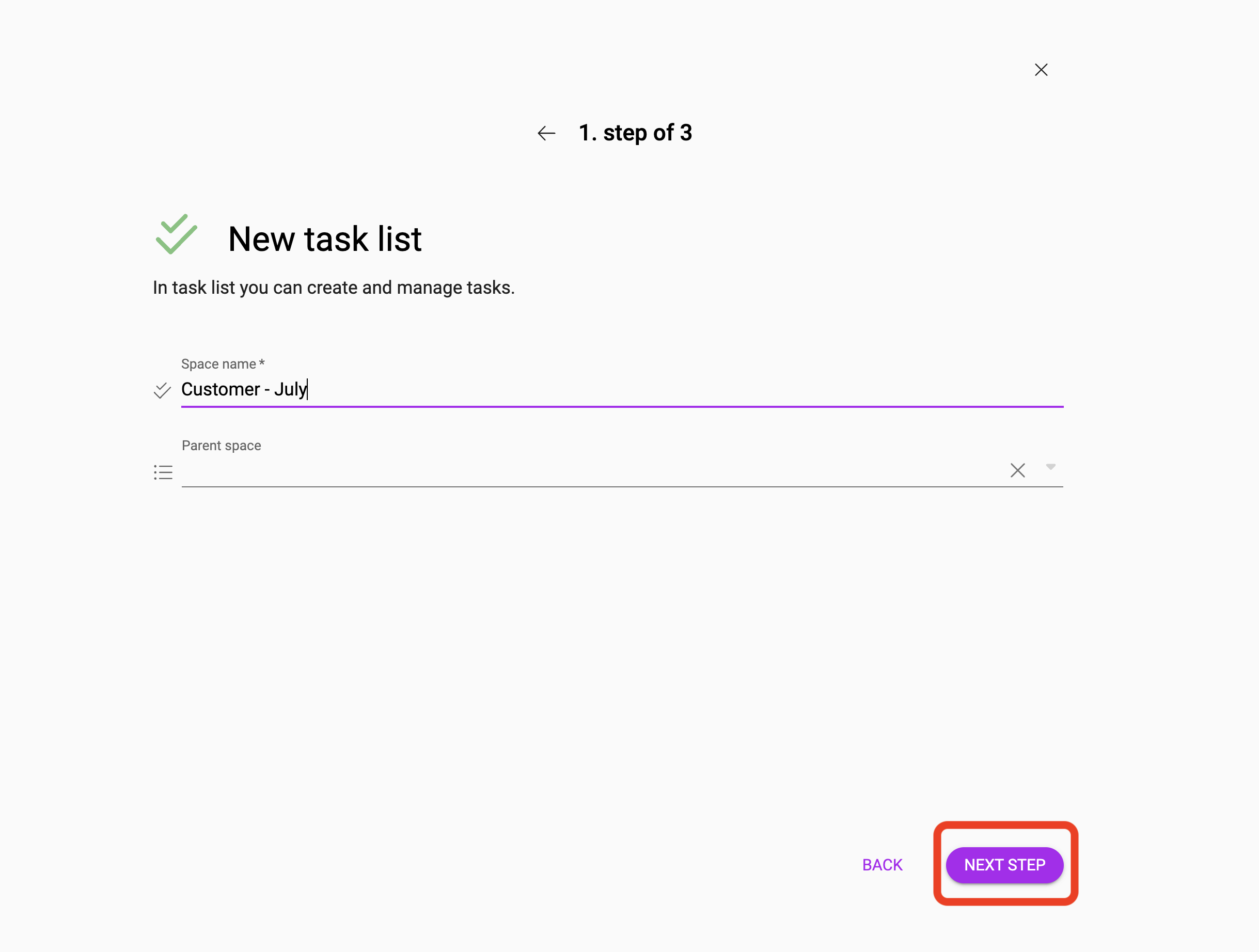Click the green double-check task list icon
This screenshot has width=1259, height=952.
click(x=177, y=234)
